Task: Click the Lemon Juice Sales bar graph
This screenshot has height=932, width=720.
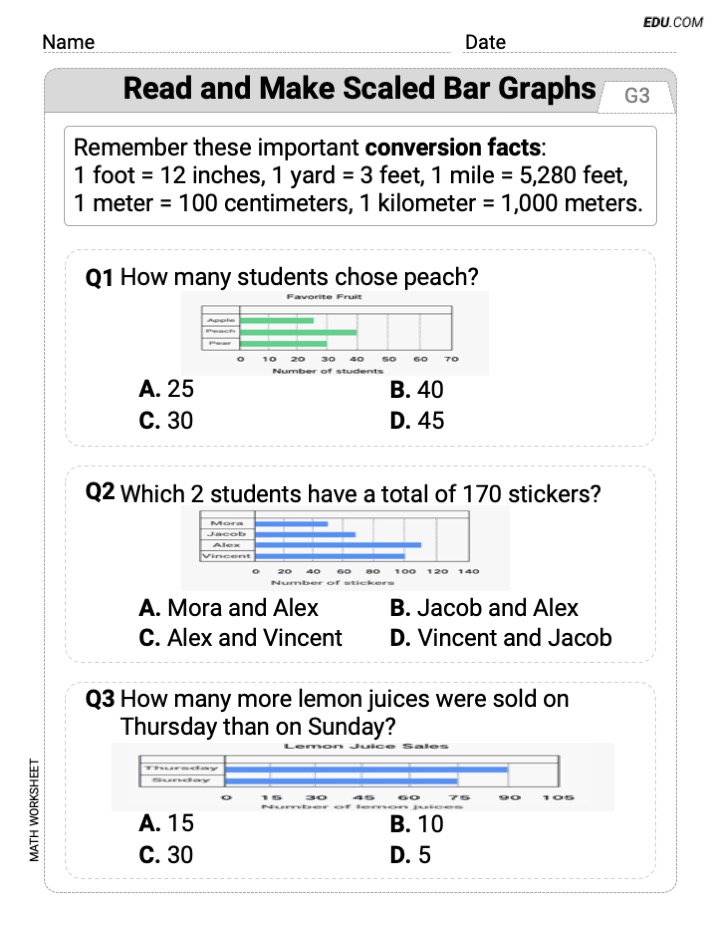Action: (x=363, y=776)
